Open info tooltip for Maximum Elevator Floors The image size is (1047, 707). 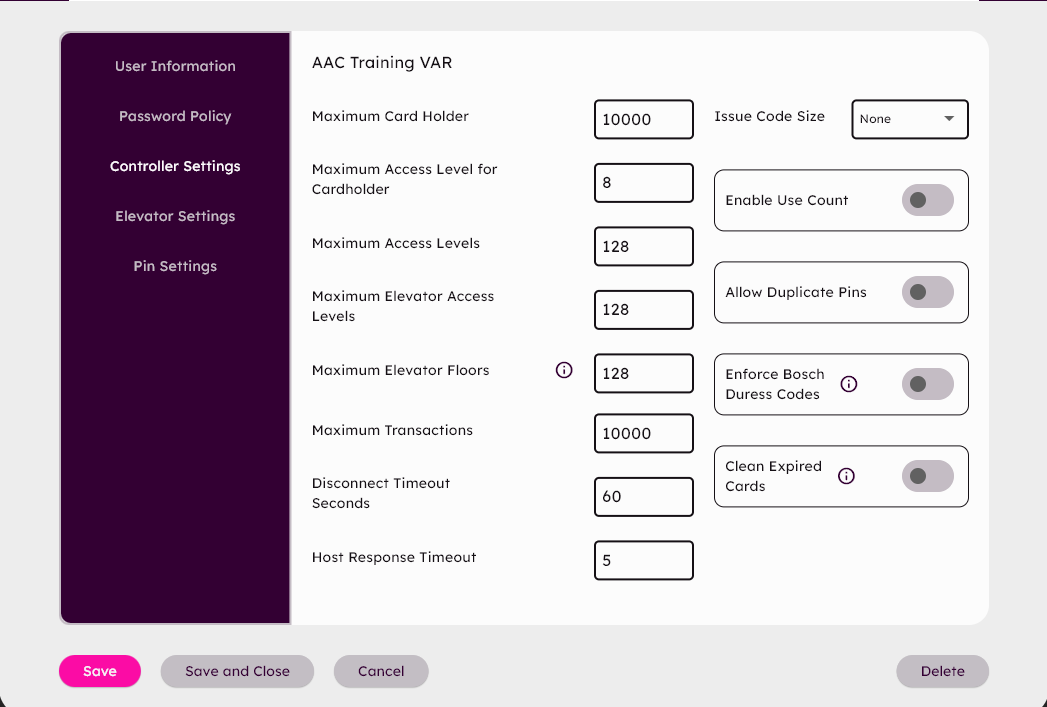point(564,370)
